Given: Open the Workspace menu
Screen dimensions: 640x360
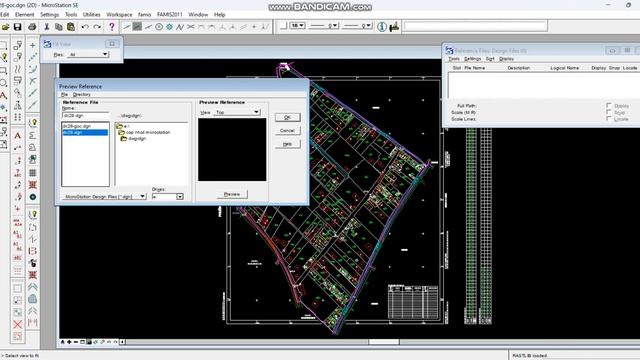Looking at the screenshot, I should point(119,14).
